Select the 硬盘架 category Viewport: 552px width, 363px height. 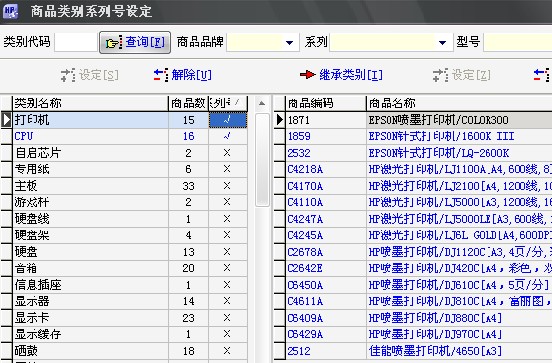pyautogui.click(x=90, y=235)
